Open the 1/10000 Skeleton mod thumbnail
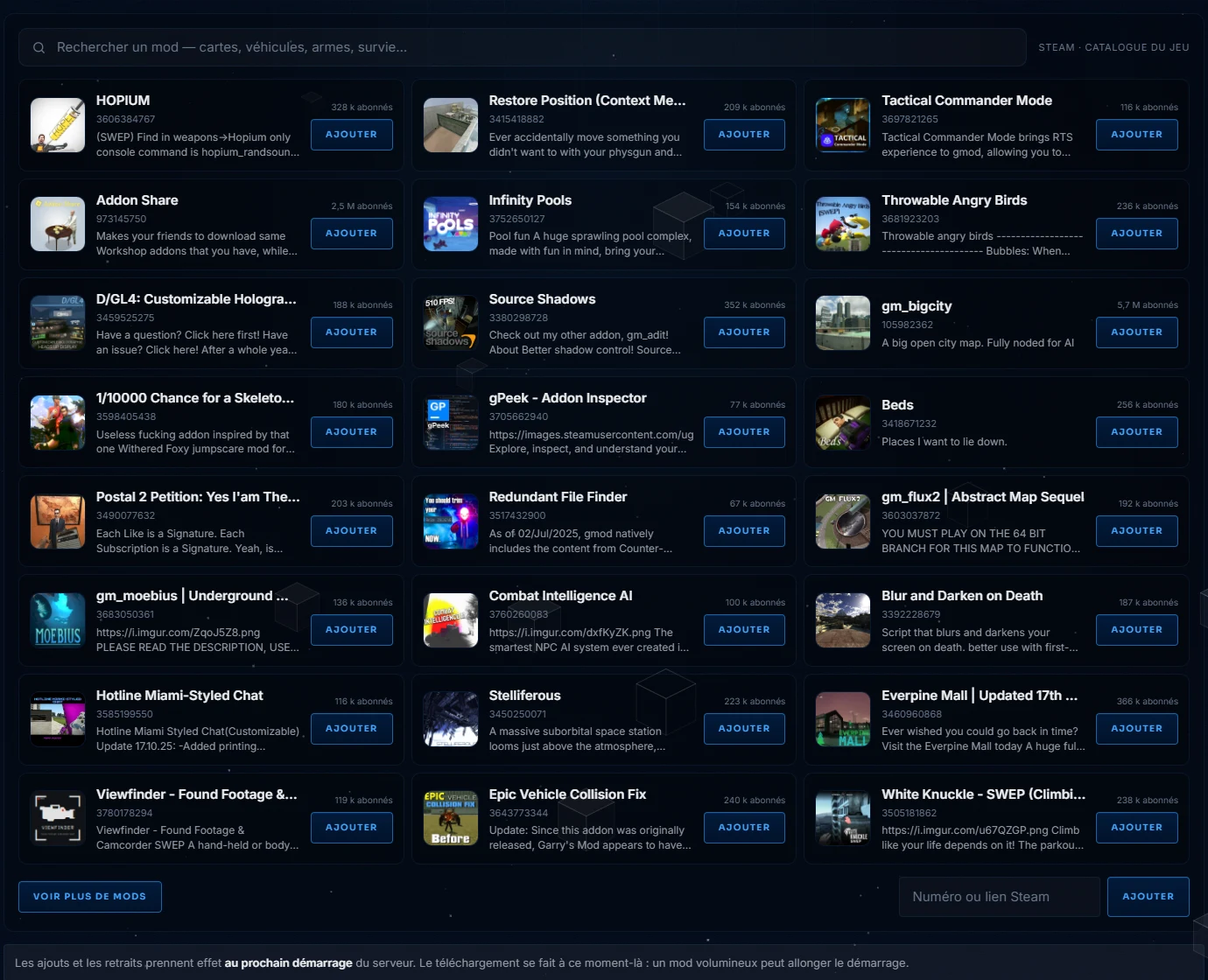Image resolution: width=1208 pixels, height=980 pixels. pyautogui.click(x=58, y=423)
